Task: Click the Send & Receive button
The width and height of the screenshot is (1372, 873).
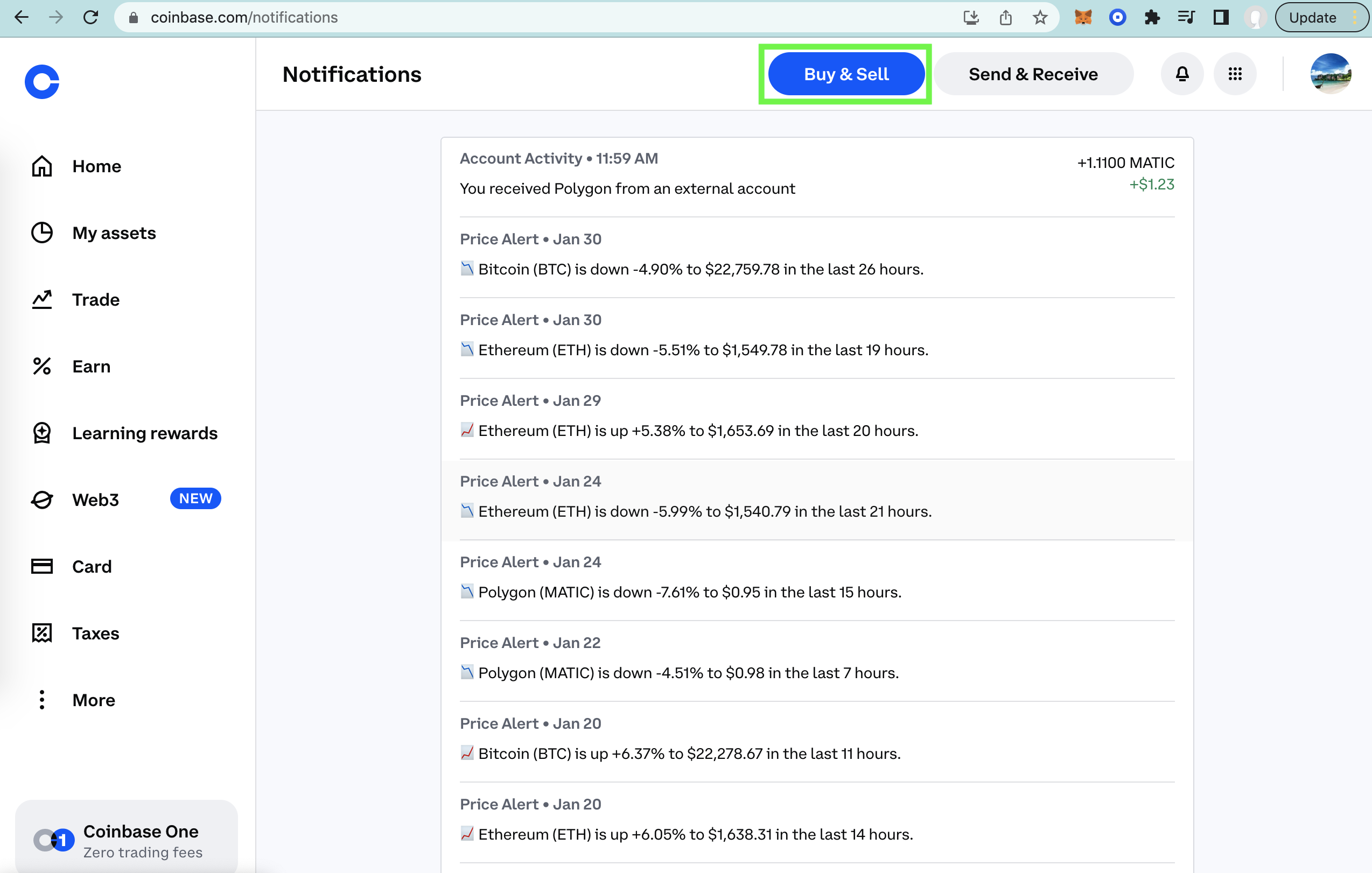Action: tap(1033, 74)
